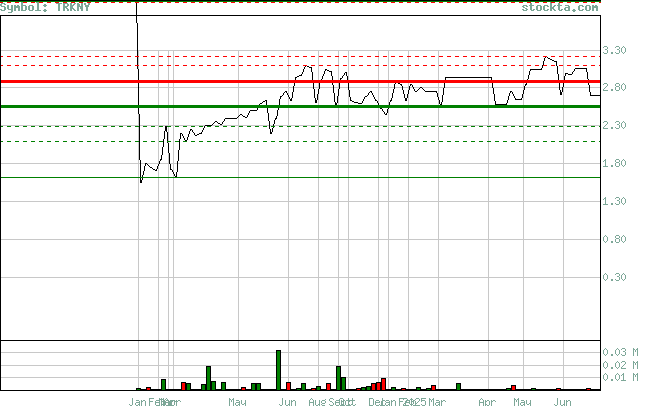Image resolution: width=655 pixels, height=406 pixels.
Task: Select the 2.80 price axis label
Action: pos(614,87)
